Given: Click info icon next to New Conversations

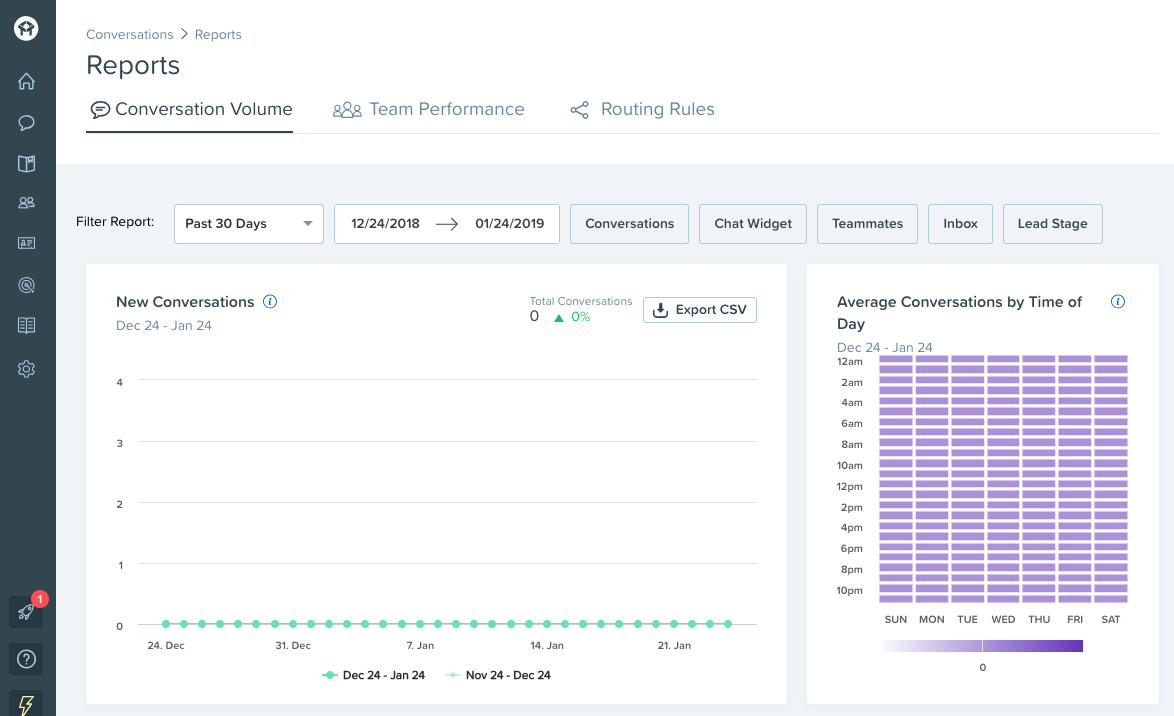Looking at the screenshot, I should 270,302.
